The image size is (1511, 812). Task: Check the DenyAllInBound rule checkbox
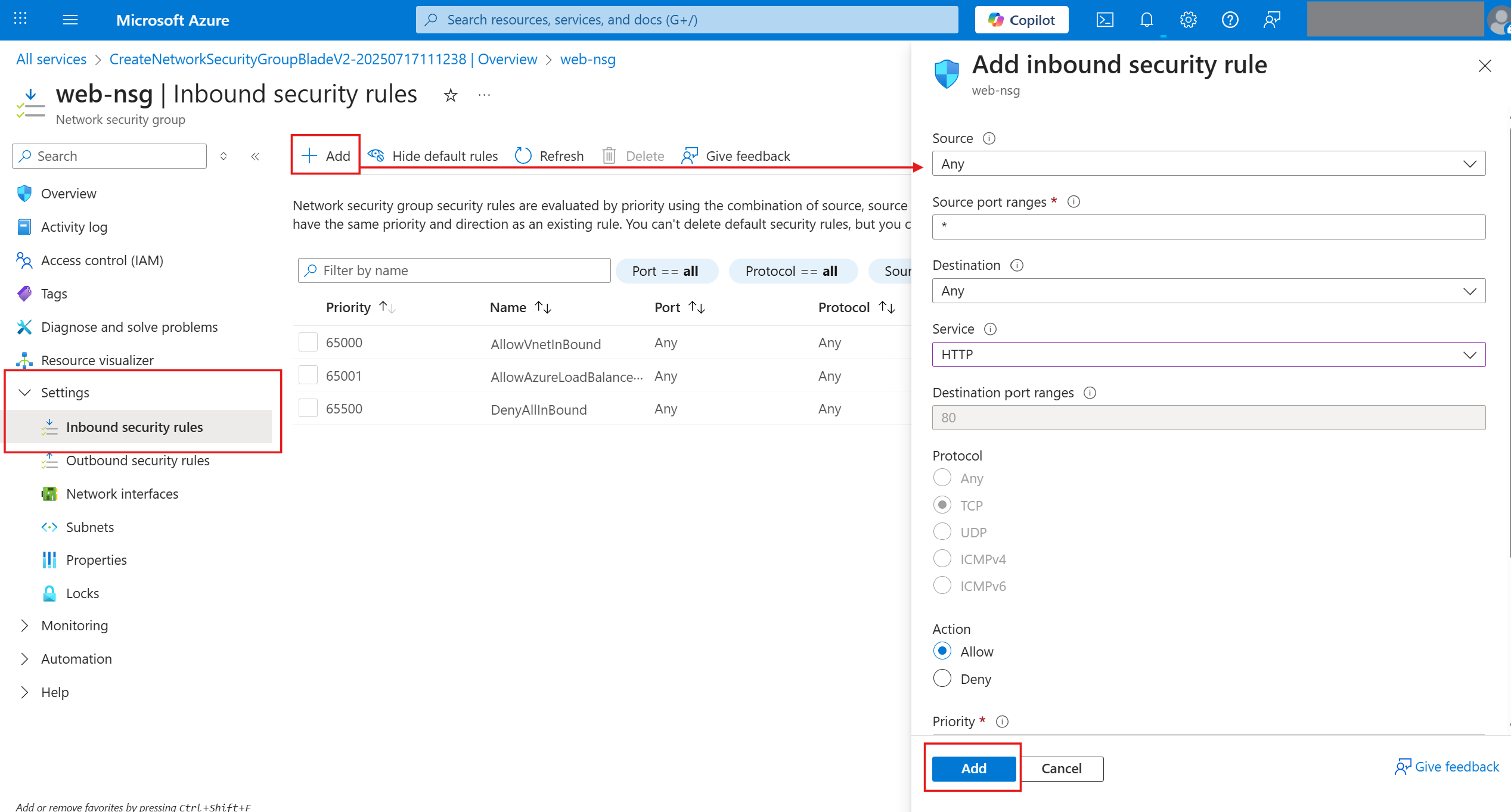pos(308,409)
